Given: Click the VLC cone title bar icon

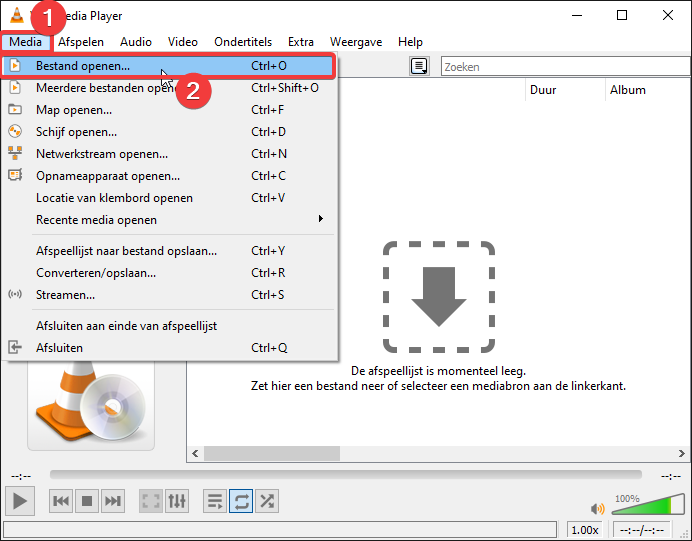Looking at the screenshot, I should (17, 15).
